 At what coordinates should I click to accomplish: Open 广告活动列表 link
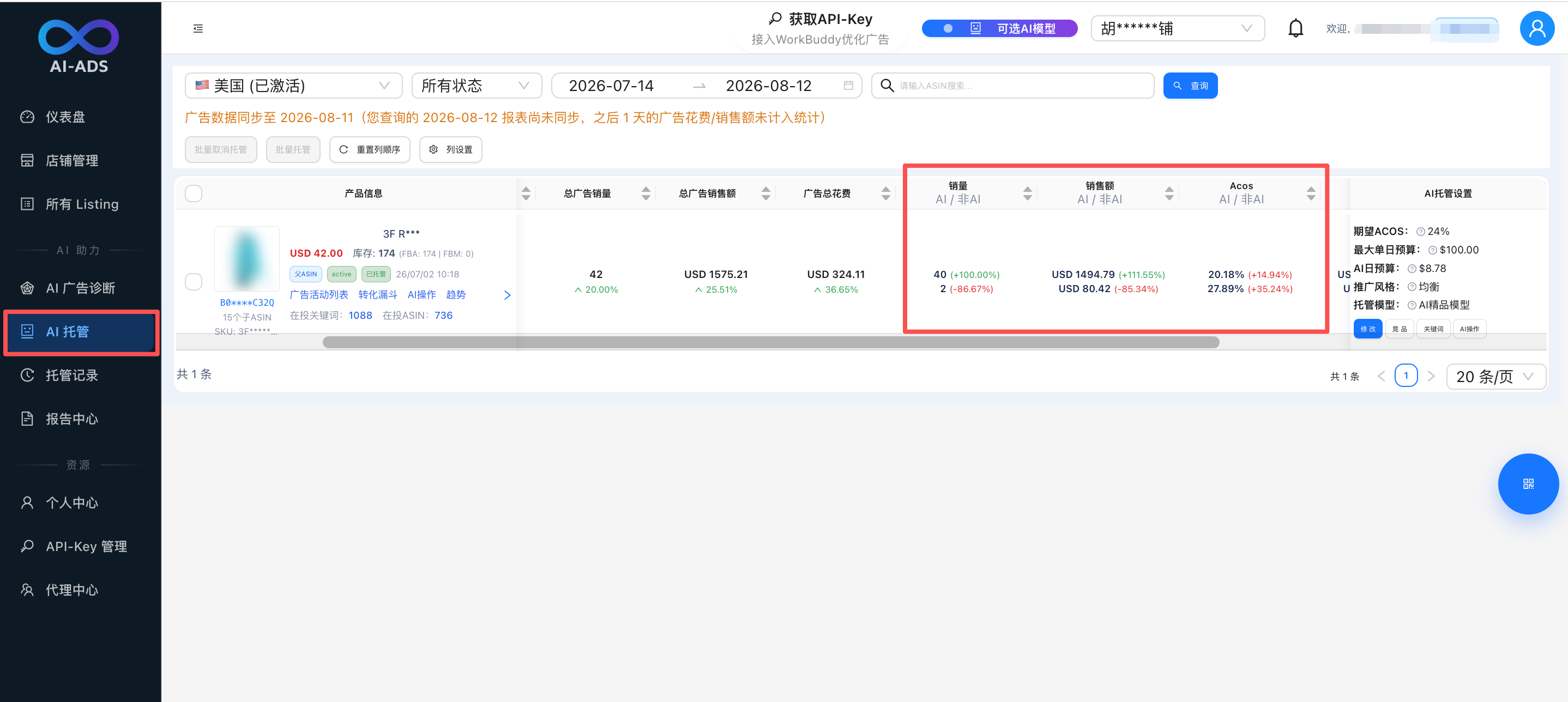pos(319,295)
